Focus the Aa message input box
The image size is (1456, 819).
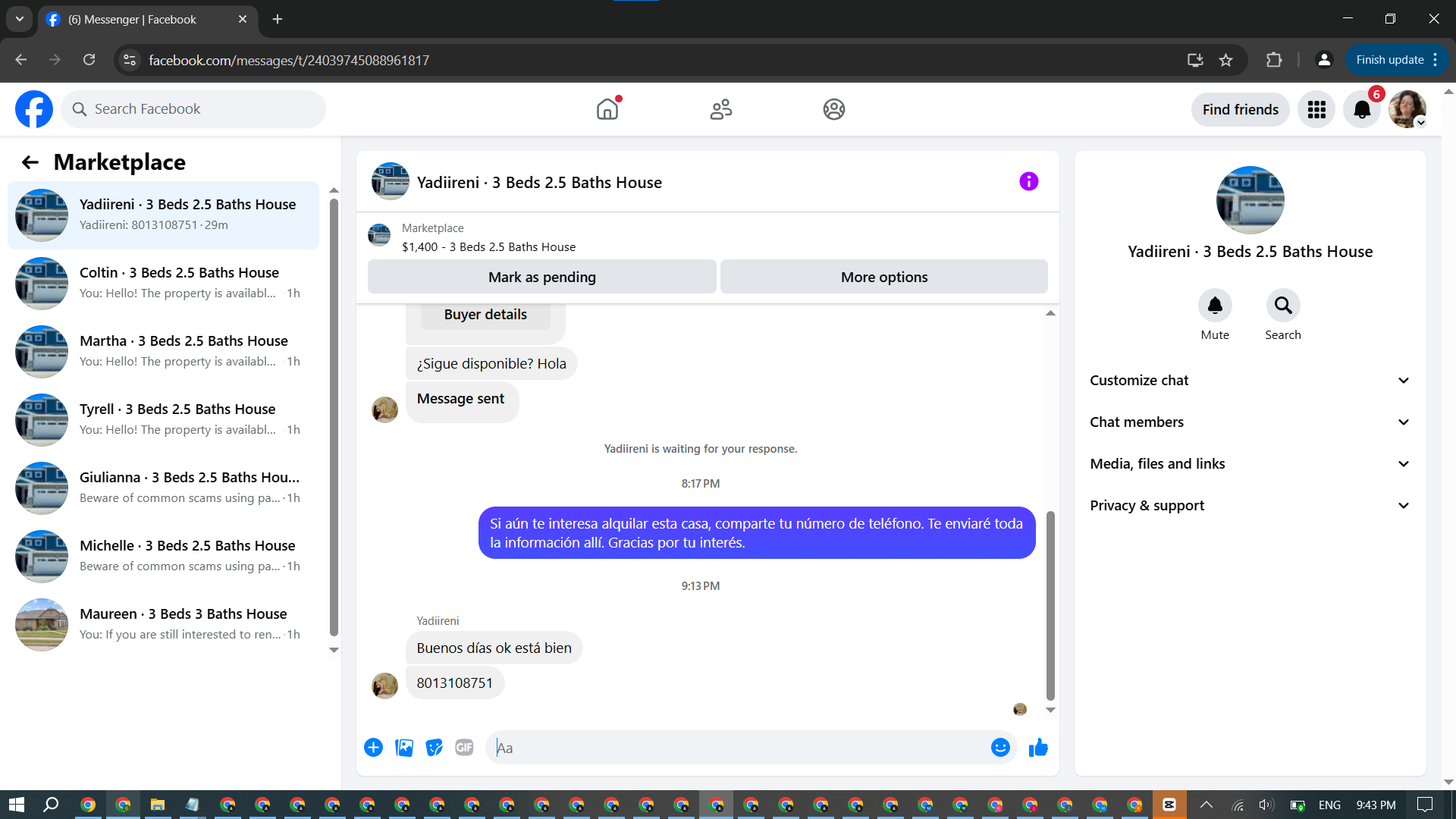[x=739, y=748]
